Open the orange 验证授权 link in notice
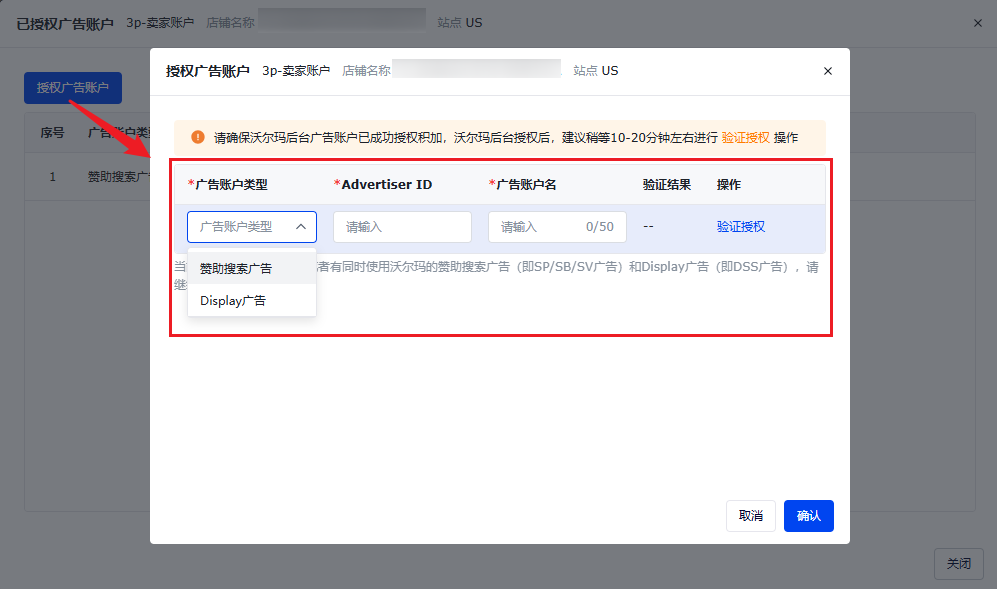The height and width of the screenshot is (589, 997). [745, 137]
